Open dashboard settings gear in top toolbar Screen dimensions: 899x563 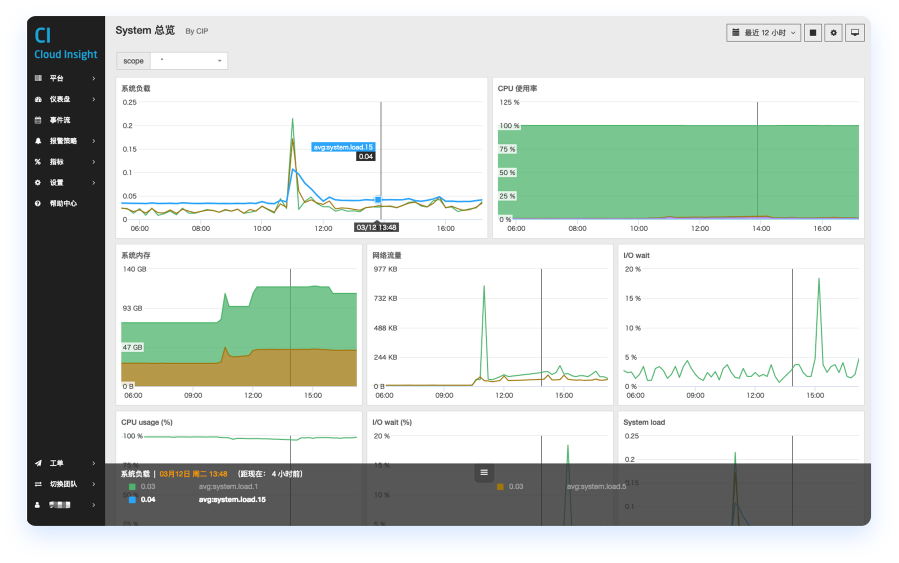834,33
